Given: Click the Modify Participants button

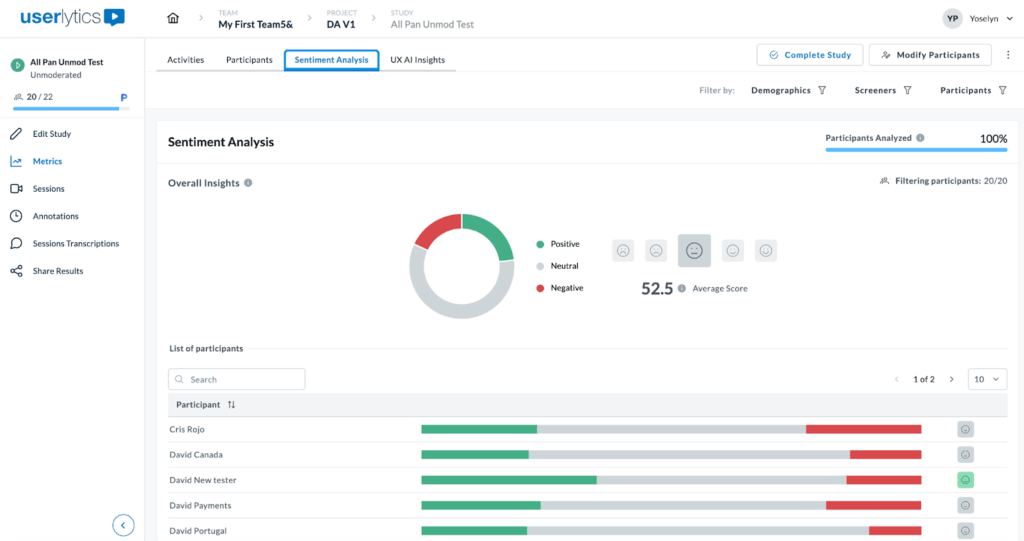Looking at the screenshot, I should (x=930, y=55).
